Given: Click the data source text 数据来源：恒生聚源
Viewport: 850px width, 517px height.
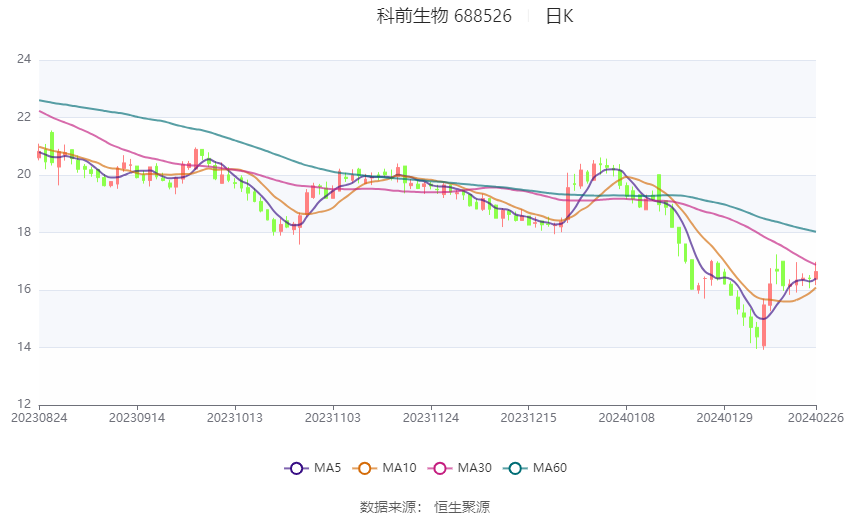Looking at the screenshot, I should (x=425, y=507).
